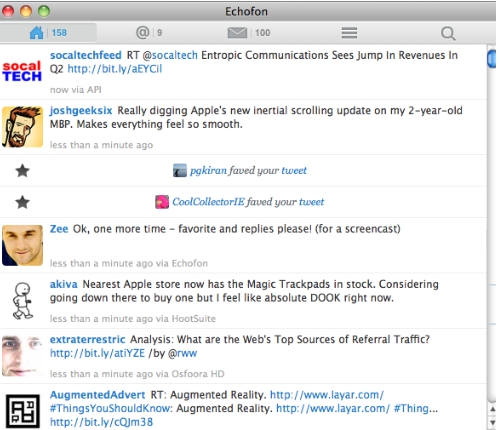Open the http://bit.ly/aEYCil link

[115, 69]
